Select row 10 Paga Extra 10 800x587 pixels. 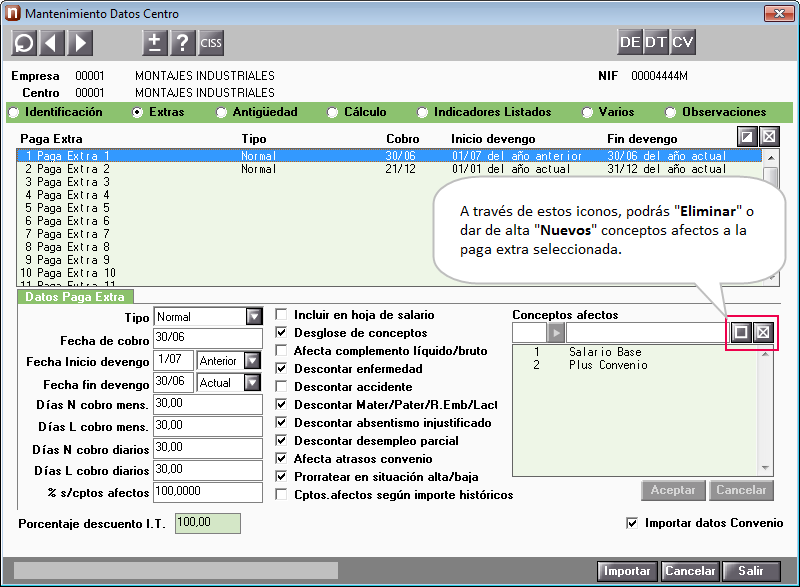(389, 273)
